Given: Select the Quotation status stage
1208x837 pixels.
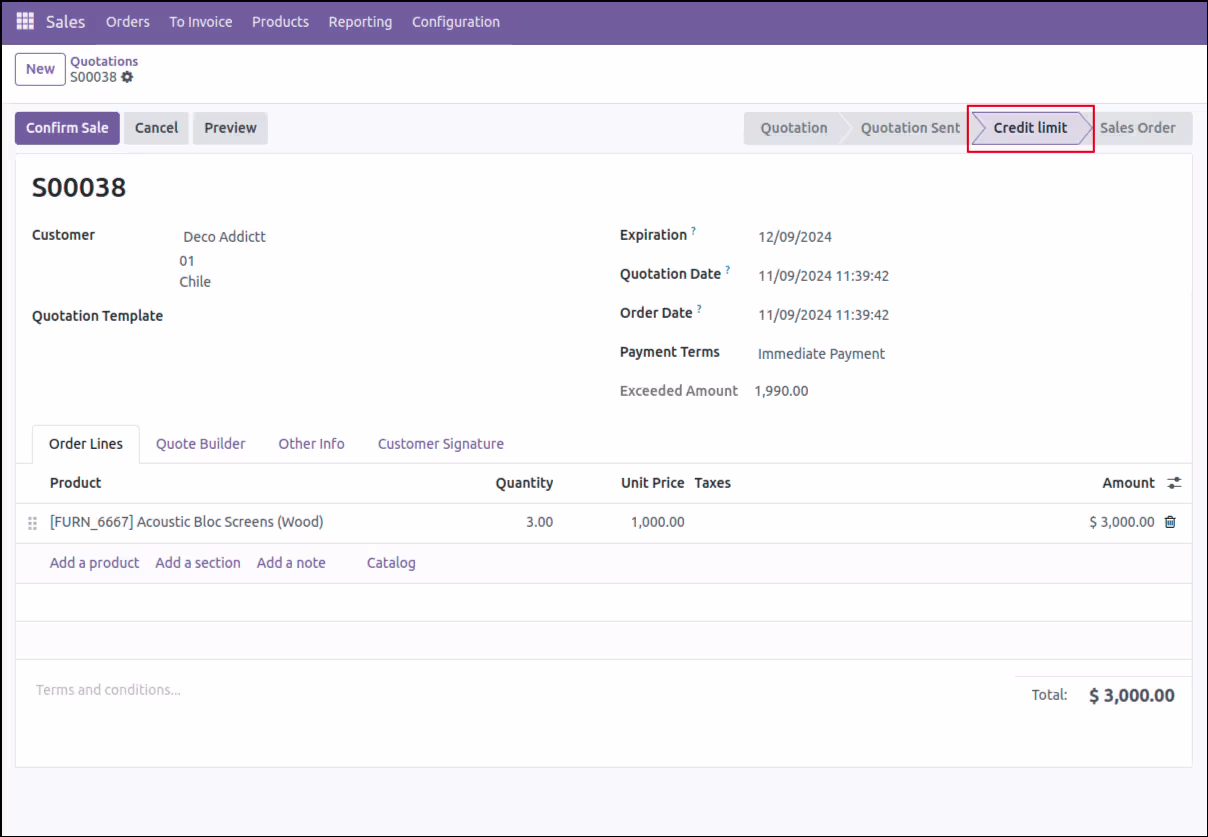Looking at the screenshot, I should pos(794,128).
